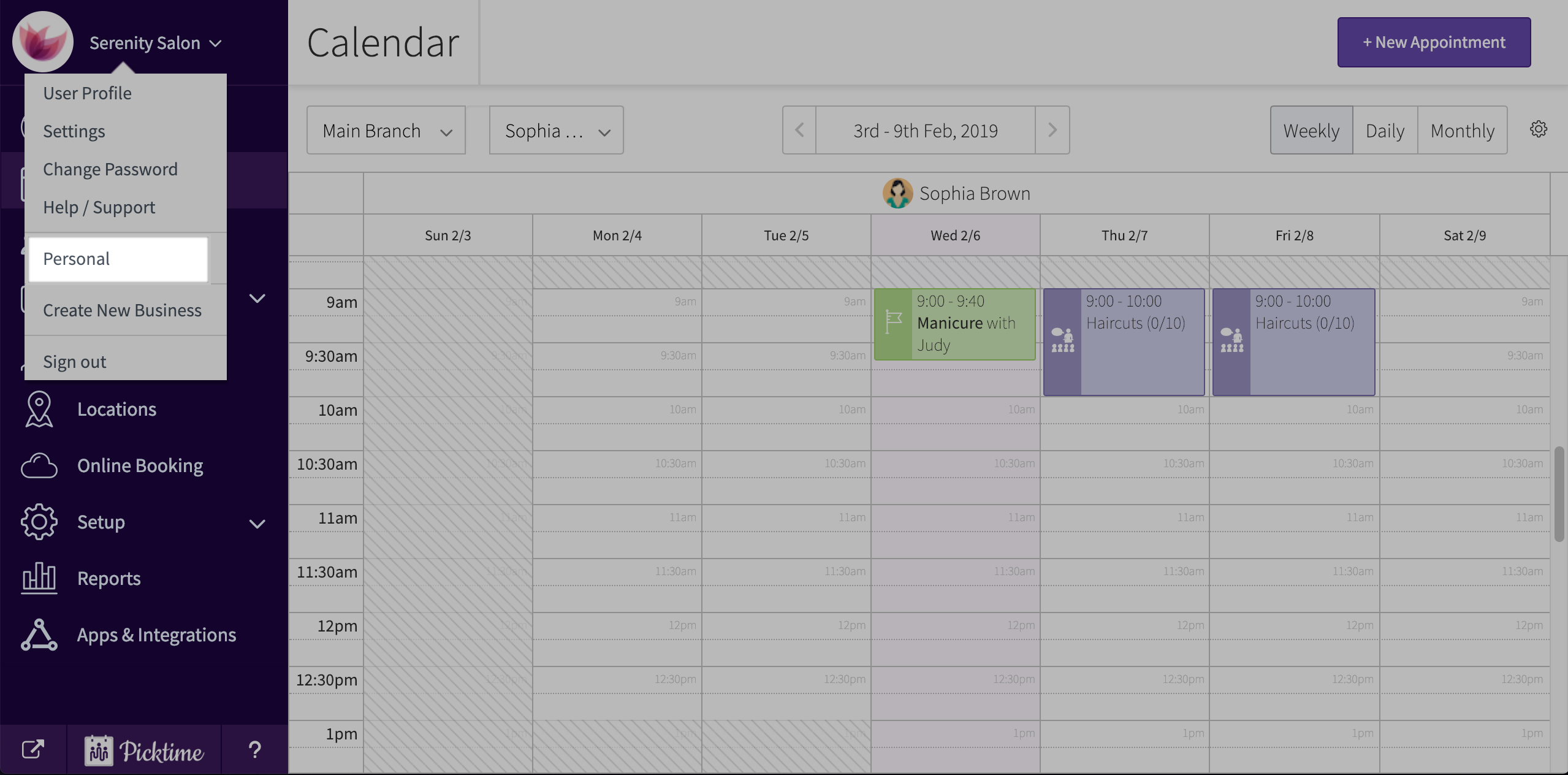
Task: Switch calendar to Weekly view
Action: [x=1311, y=131]
